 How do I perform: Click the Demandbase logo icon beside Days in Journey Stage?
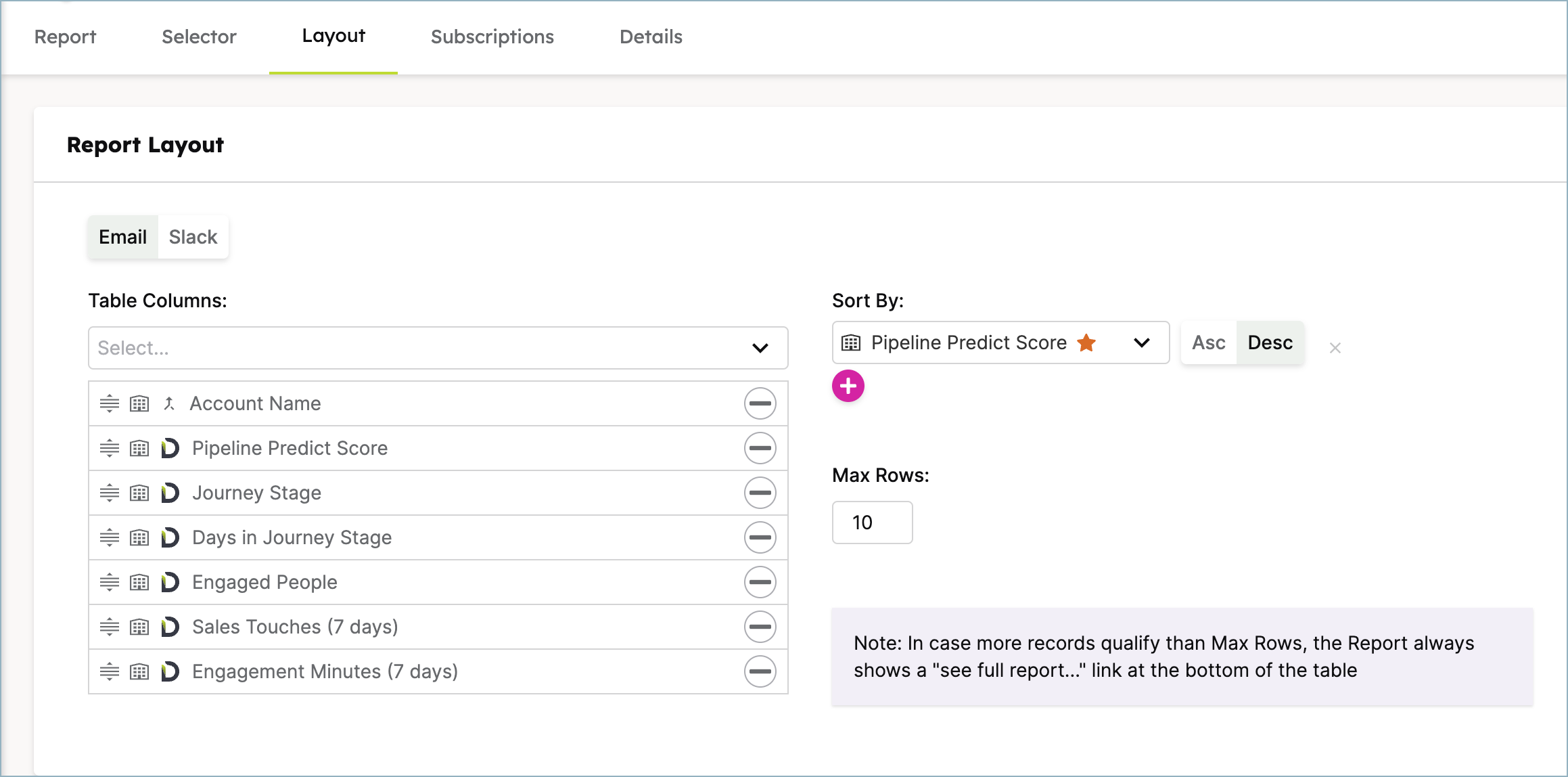[170, 537]
